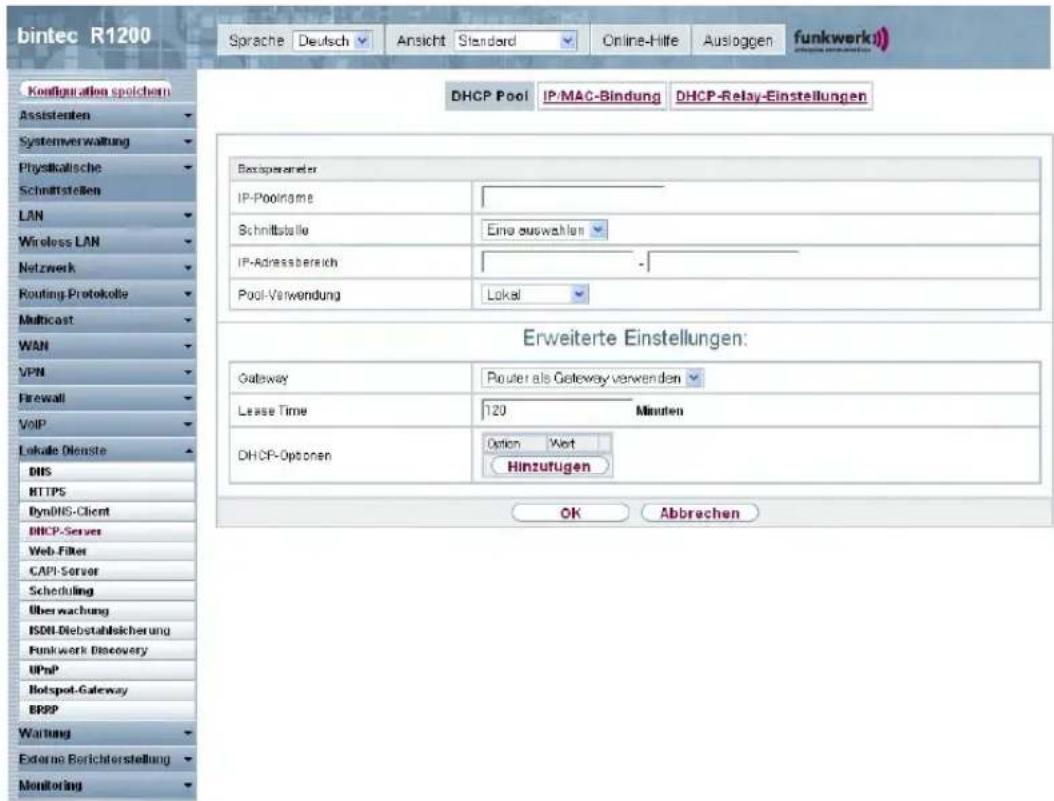The width and height of the screenshot is (1054, 801).
Task: Open the Ansicht view dropdown
Action: 516,41
